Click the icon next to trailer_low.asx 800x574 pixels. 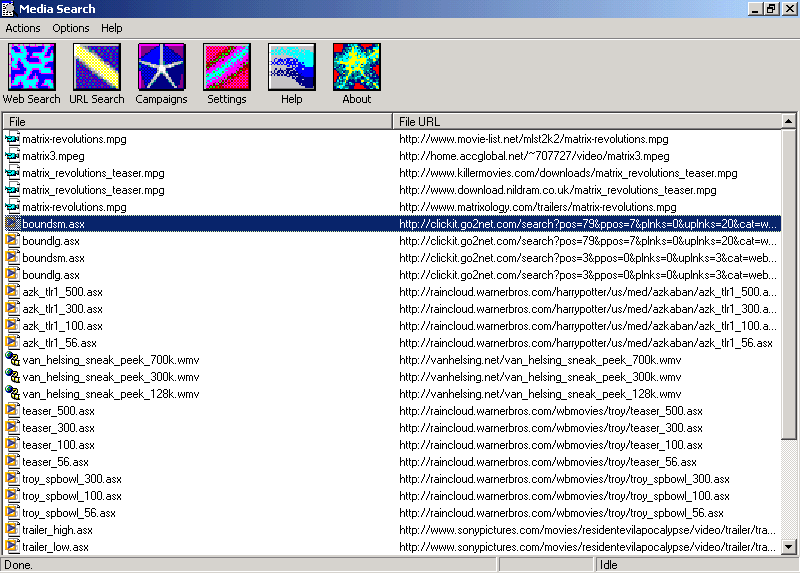point(12,547)
